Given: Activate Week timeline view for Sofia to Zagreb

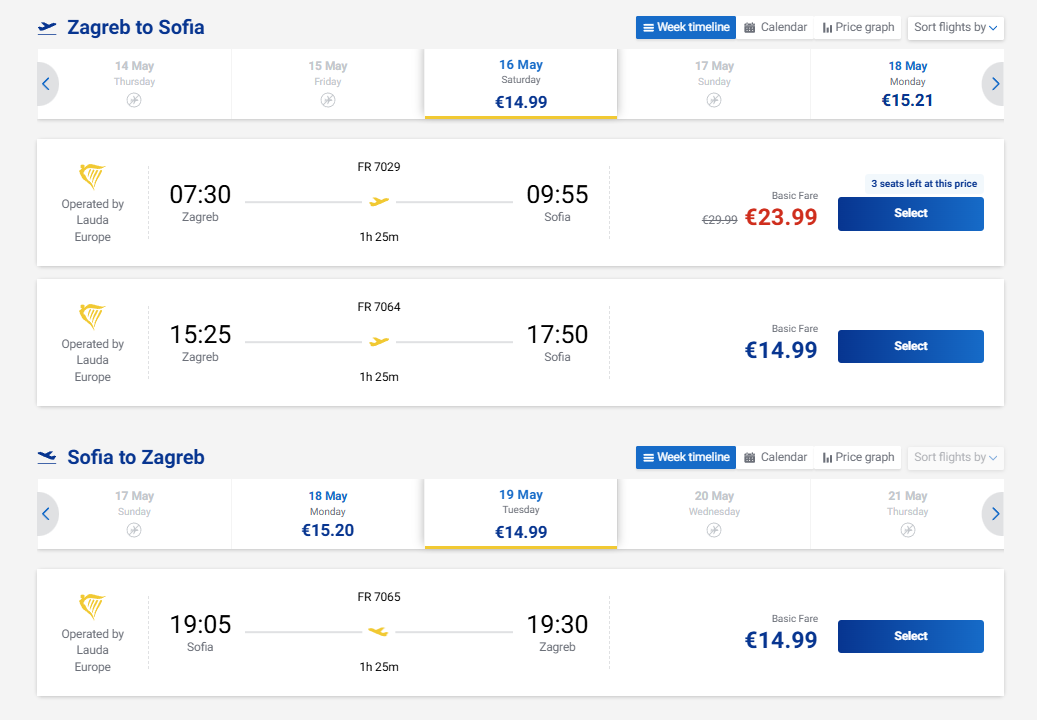Looking at the screenshot, I should click(x=686, y=457).
